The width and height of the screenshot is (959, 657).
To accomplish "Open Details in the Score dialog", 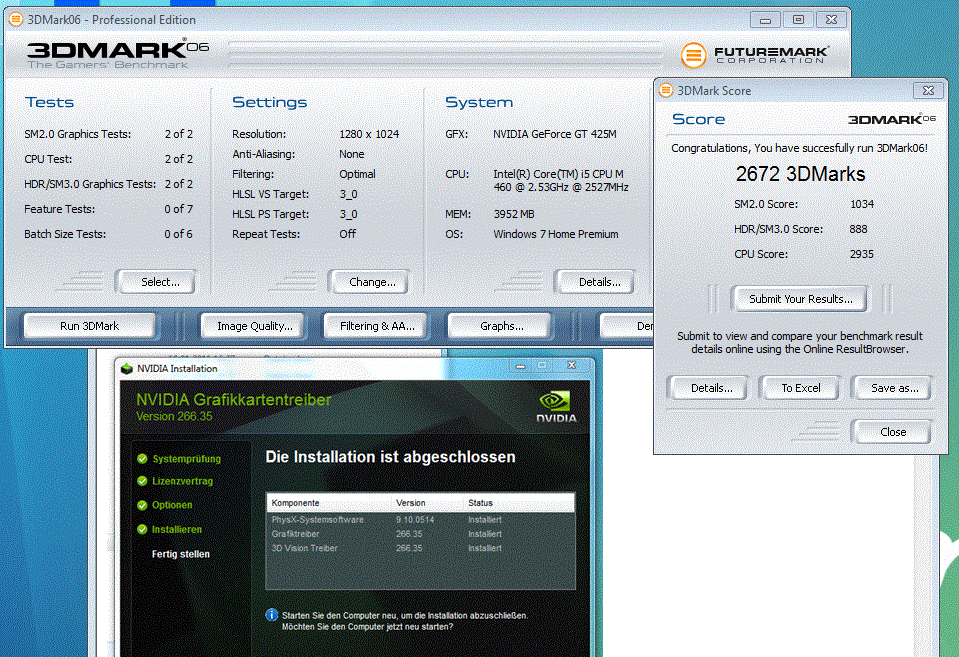I will [x=709, y=388].
